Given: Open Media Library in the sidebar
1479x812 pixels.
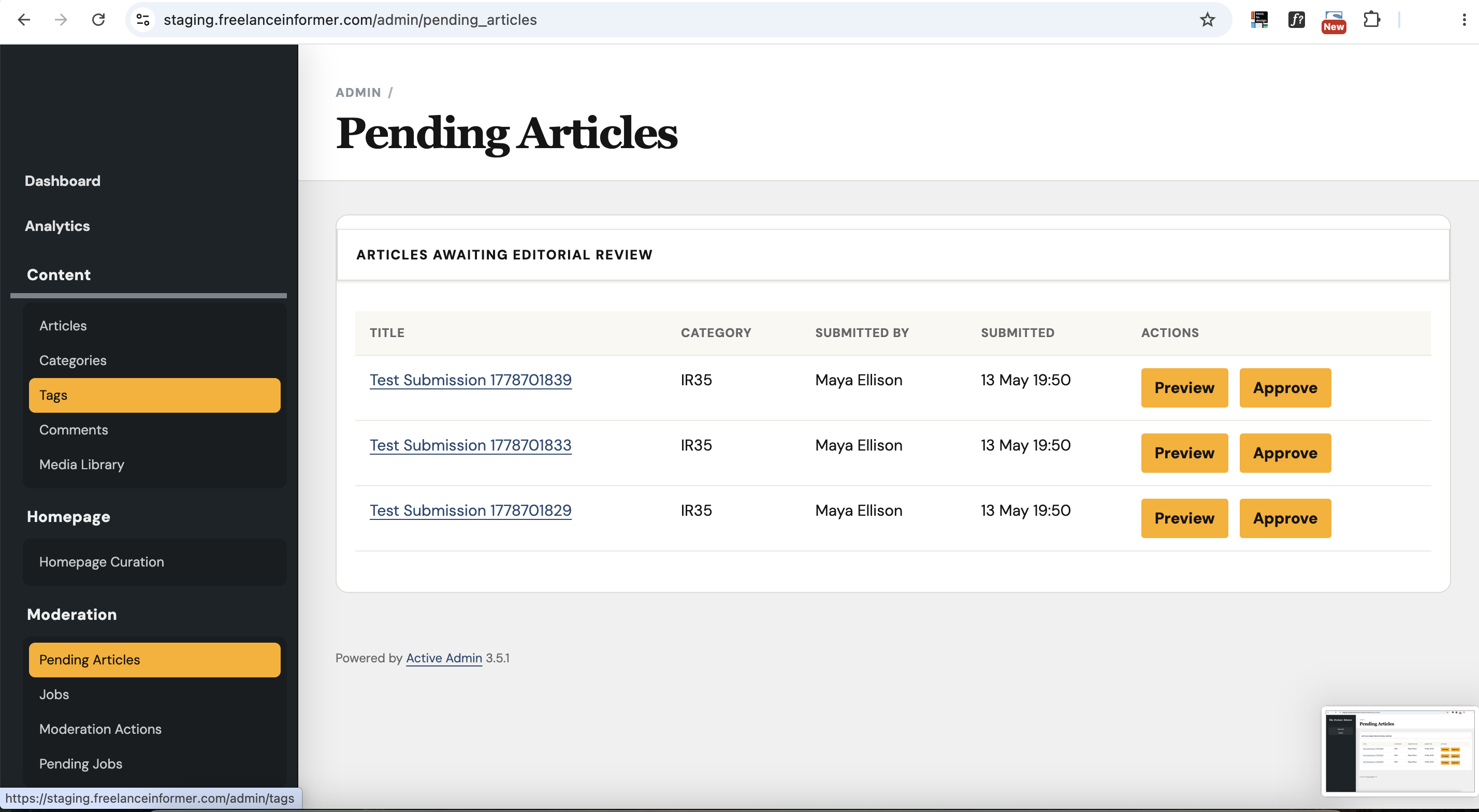Looking at the screenshot, I should click(154, 464).
